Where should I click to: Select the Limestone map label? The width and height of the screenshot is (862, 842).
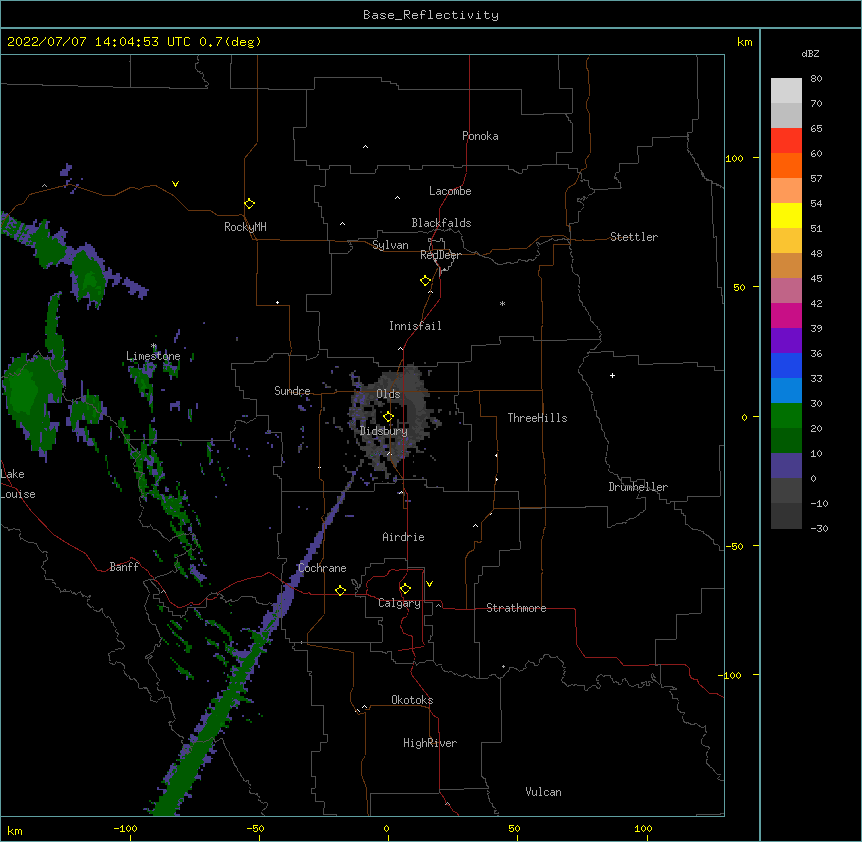153,356
